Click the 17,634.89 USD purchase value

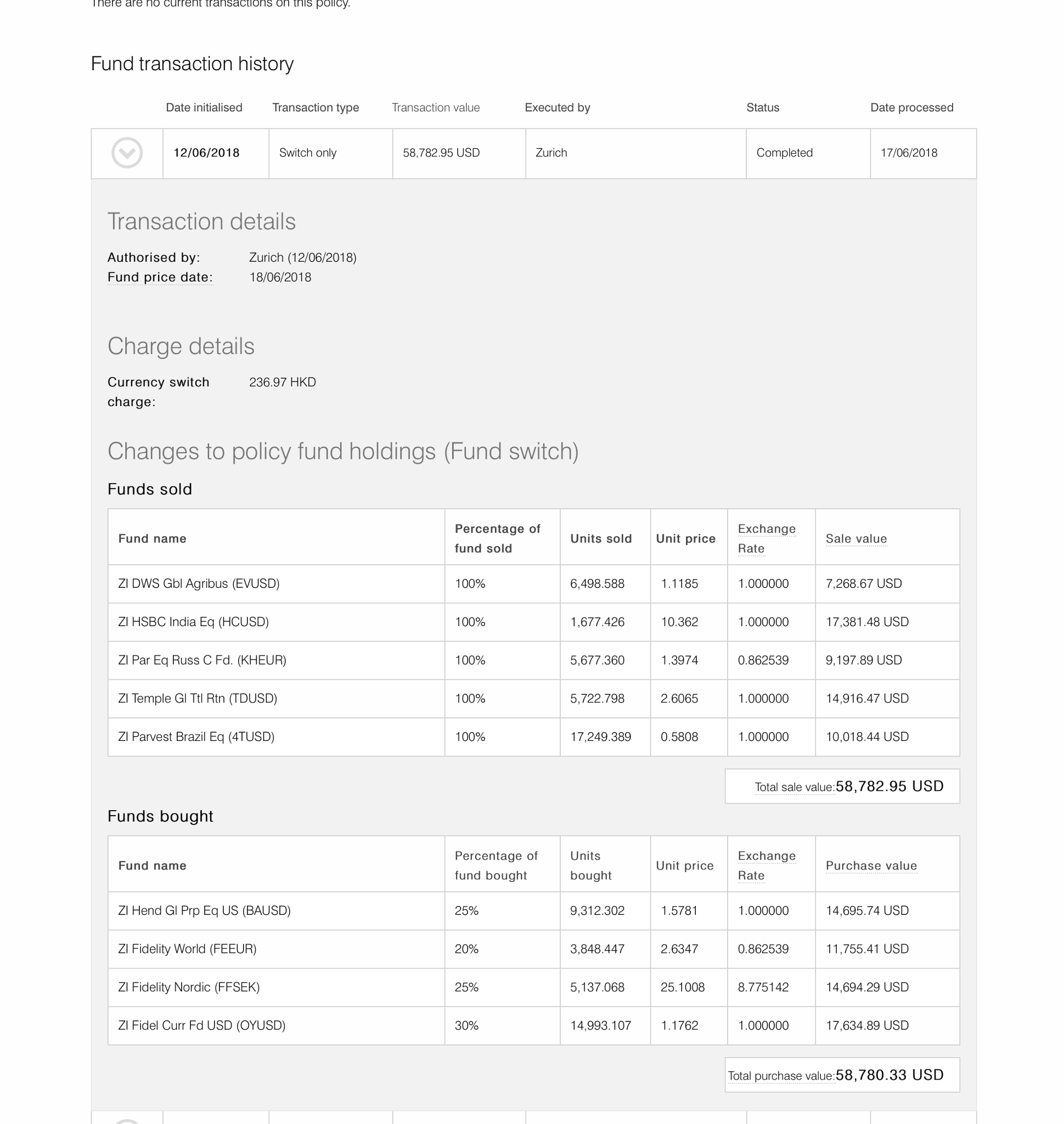pos(866,1025)
